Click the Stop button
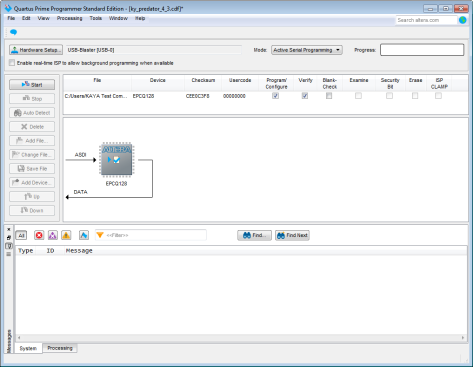Image resolution: width=473 pixels, height=367 pixels. click(32, 99)
